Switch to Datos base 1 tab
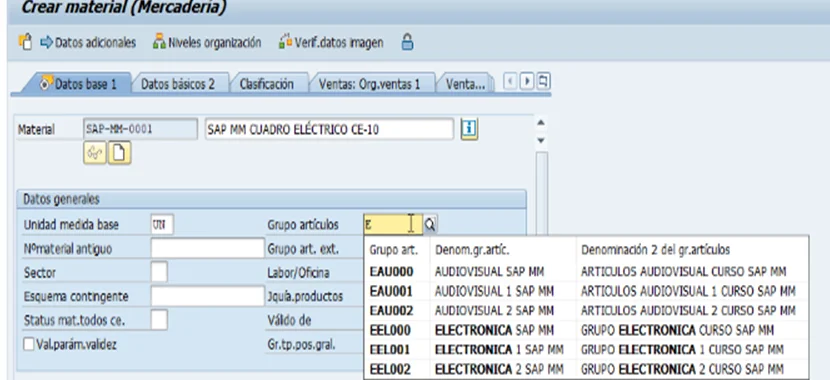Screen dimensions: 830x380 coord(78,84)
